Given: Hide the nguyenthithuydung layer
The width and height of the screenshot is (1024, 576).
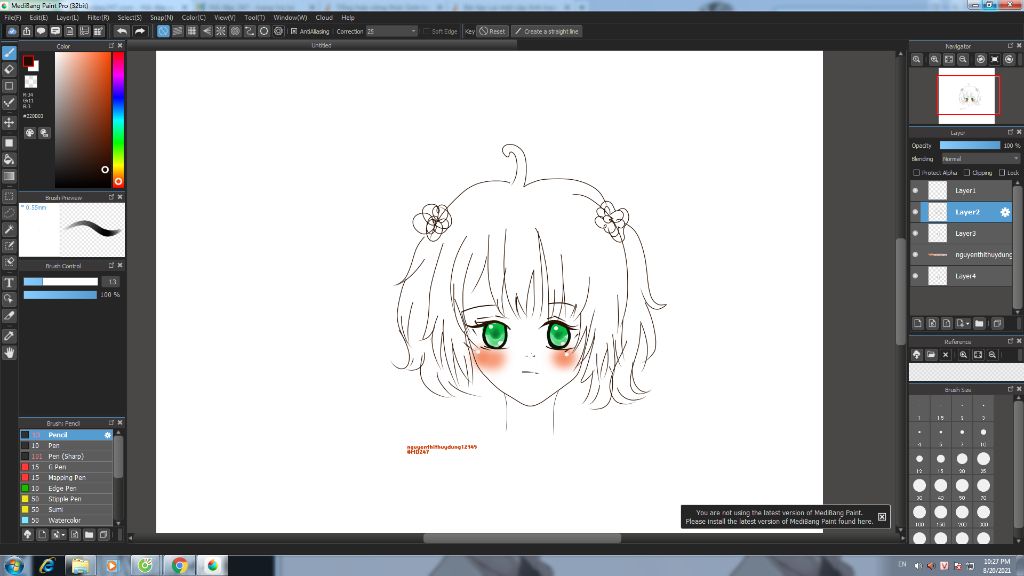Looking at the screenshot, I should pyautogui.click(x=915, y=255).
